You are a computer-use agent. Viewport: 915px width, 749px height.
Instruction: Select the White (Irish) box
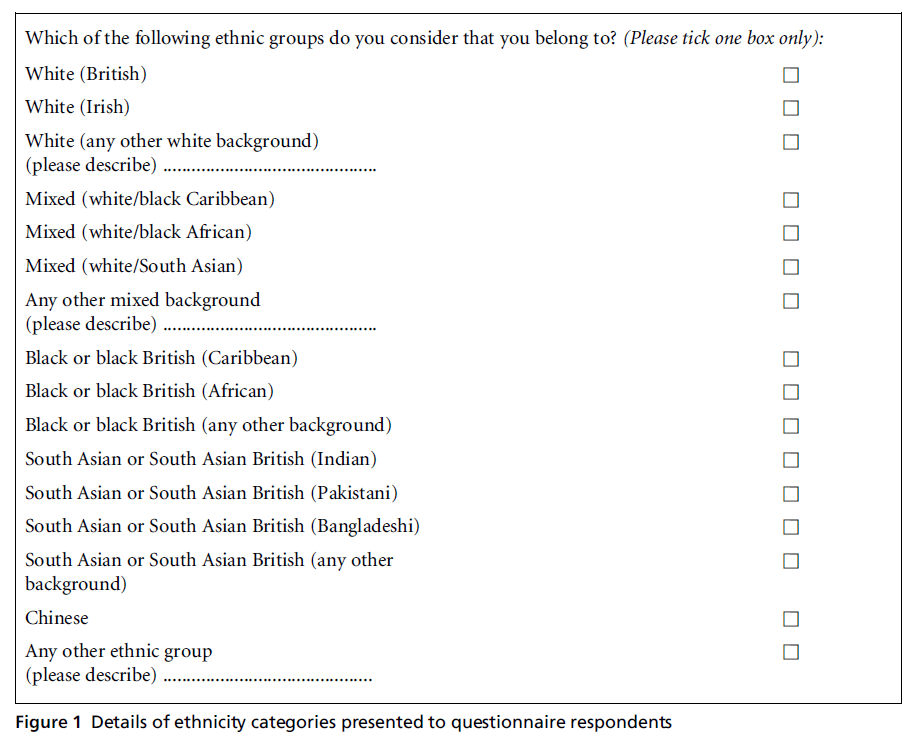(791, 108)
